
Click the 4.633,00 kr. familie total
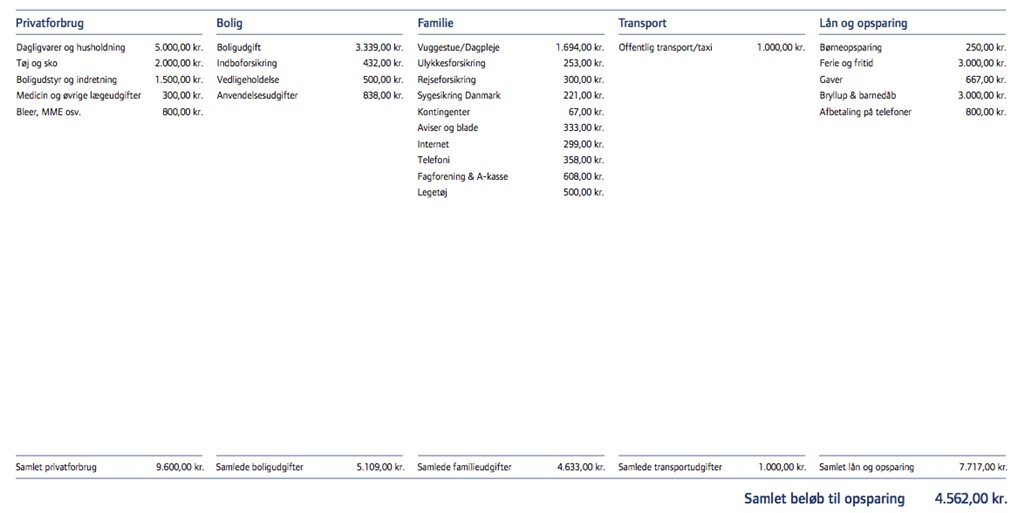coord(581,467)
